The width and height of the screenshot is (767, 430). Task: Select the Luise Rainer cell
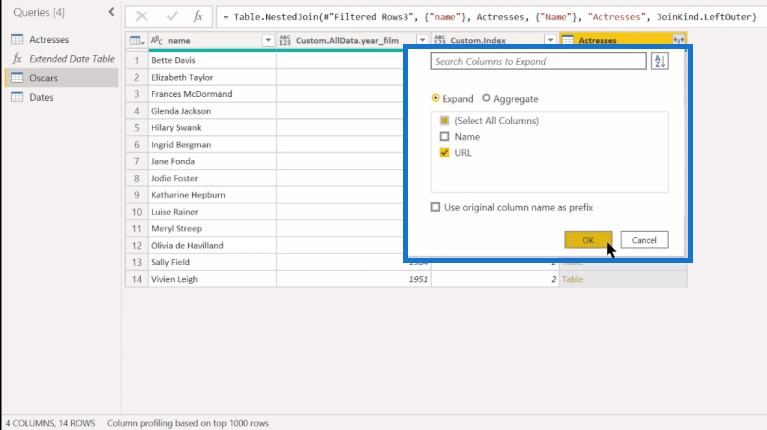click(x=212, y=212)
